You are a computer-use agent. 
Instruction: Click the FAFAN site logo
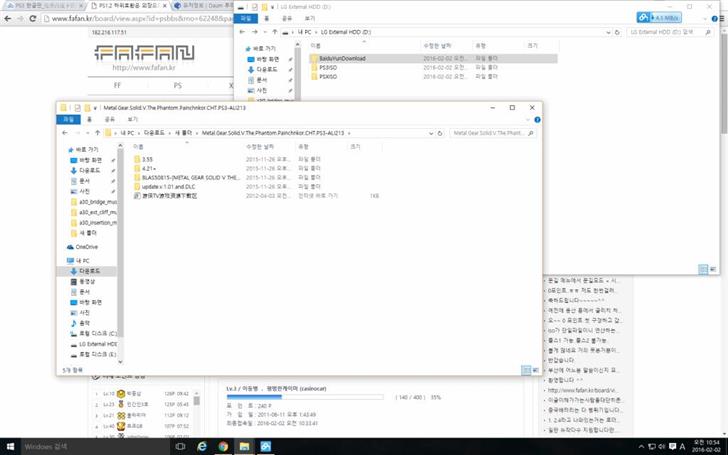[x=144, y=52]
